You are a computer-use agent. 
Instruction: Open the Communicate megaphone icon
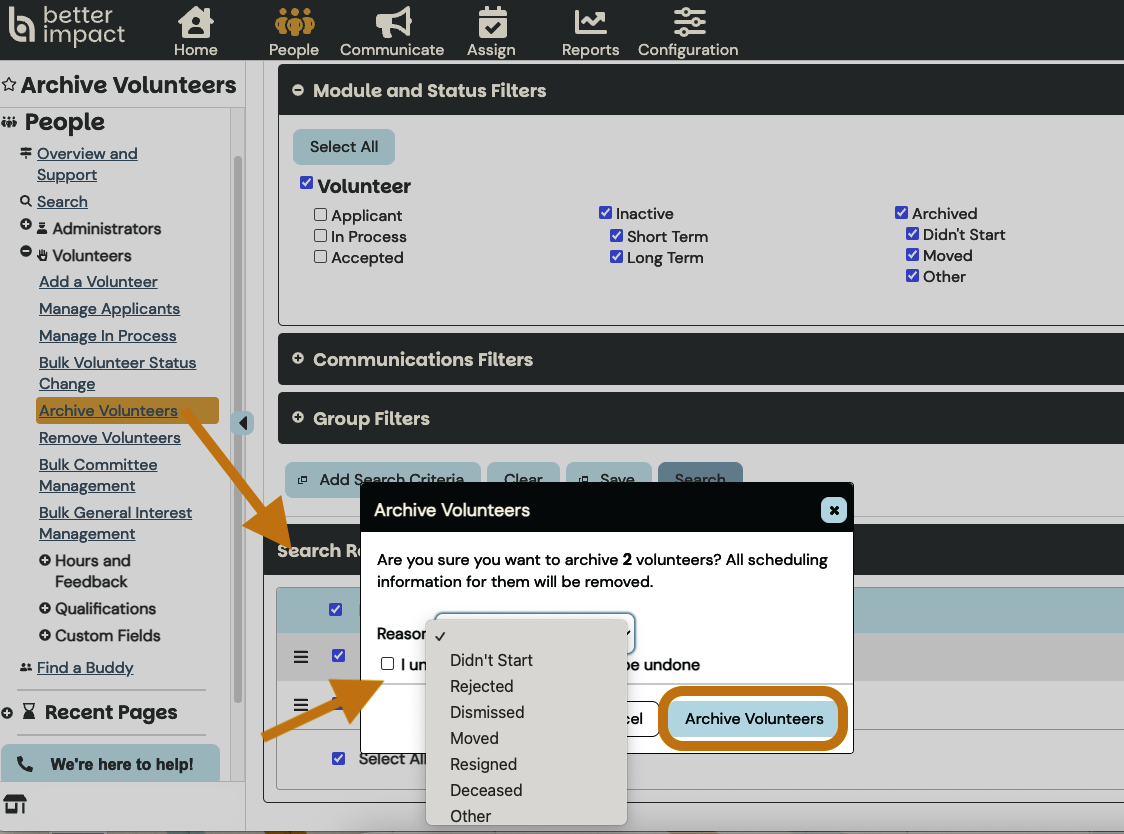point(392,23)
